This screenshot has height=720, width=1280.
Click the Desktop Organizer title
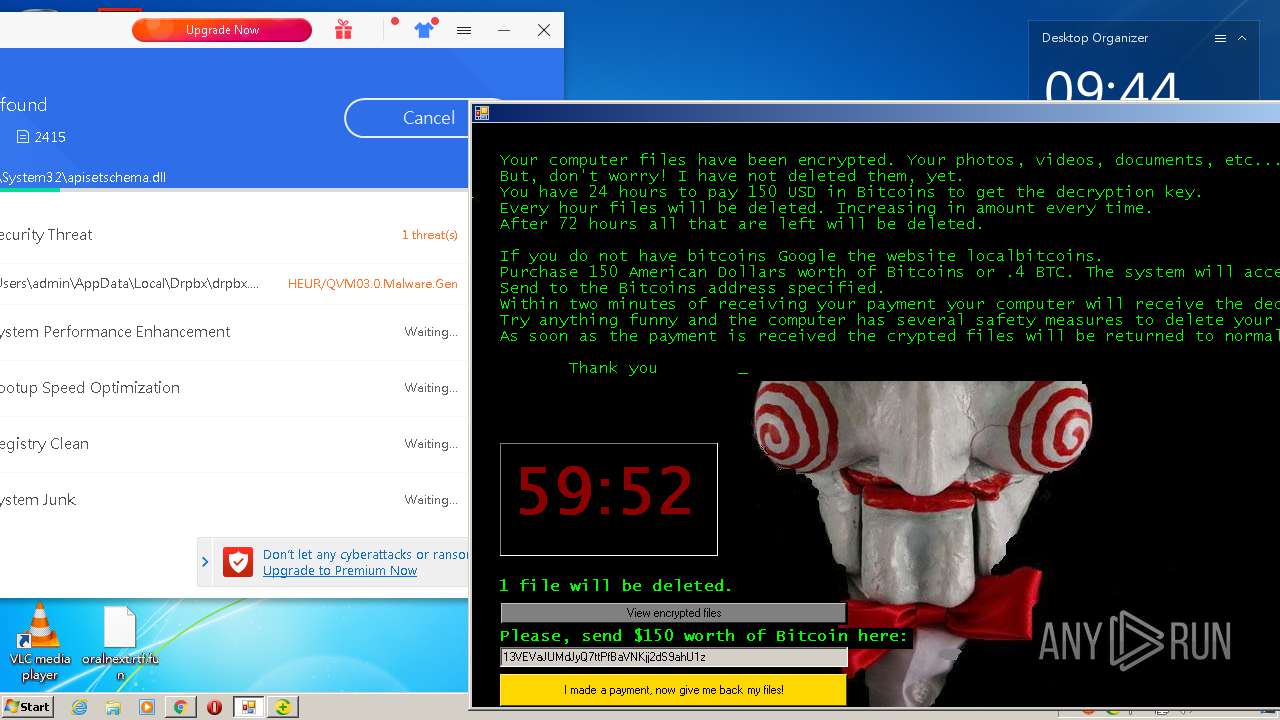point(1095,38)
